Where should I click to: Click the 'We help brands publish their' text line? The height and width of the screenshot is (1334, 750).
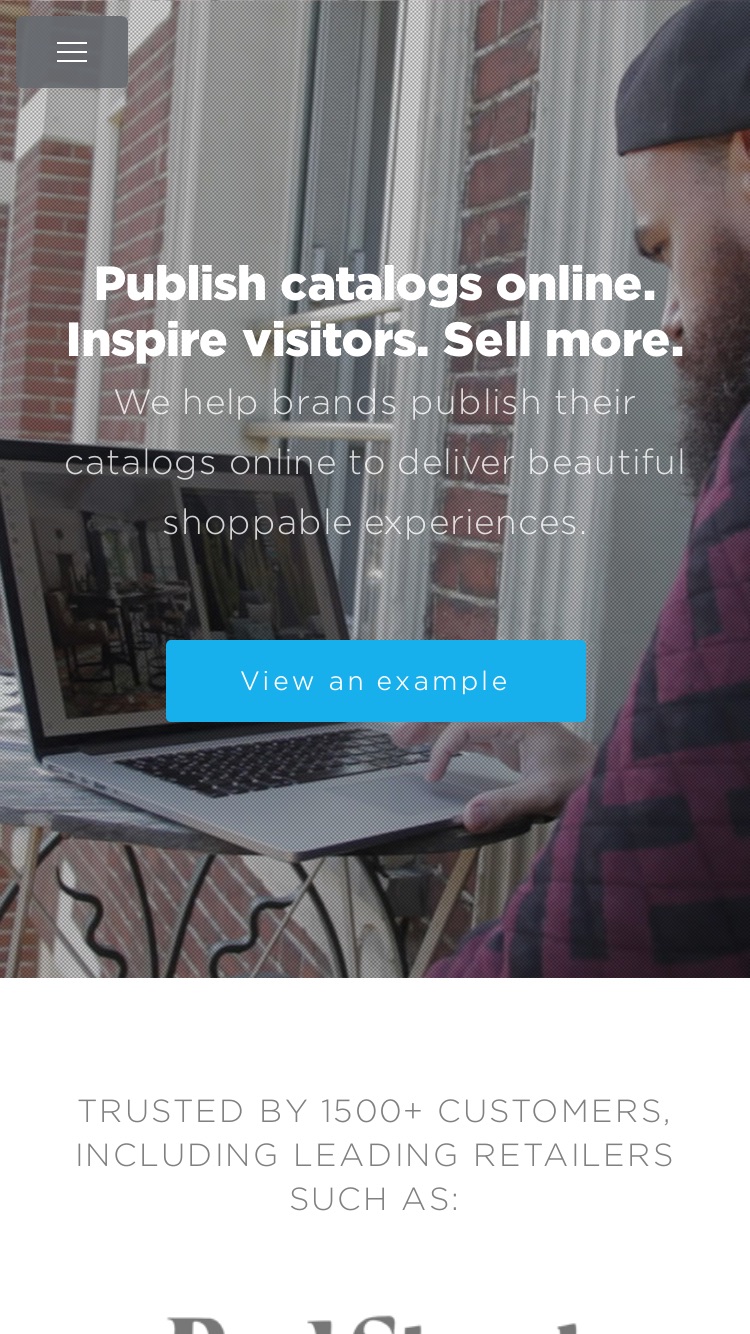point(375,403)
